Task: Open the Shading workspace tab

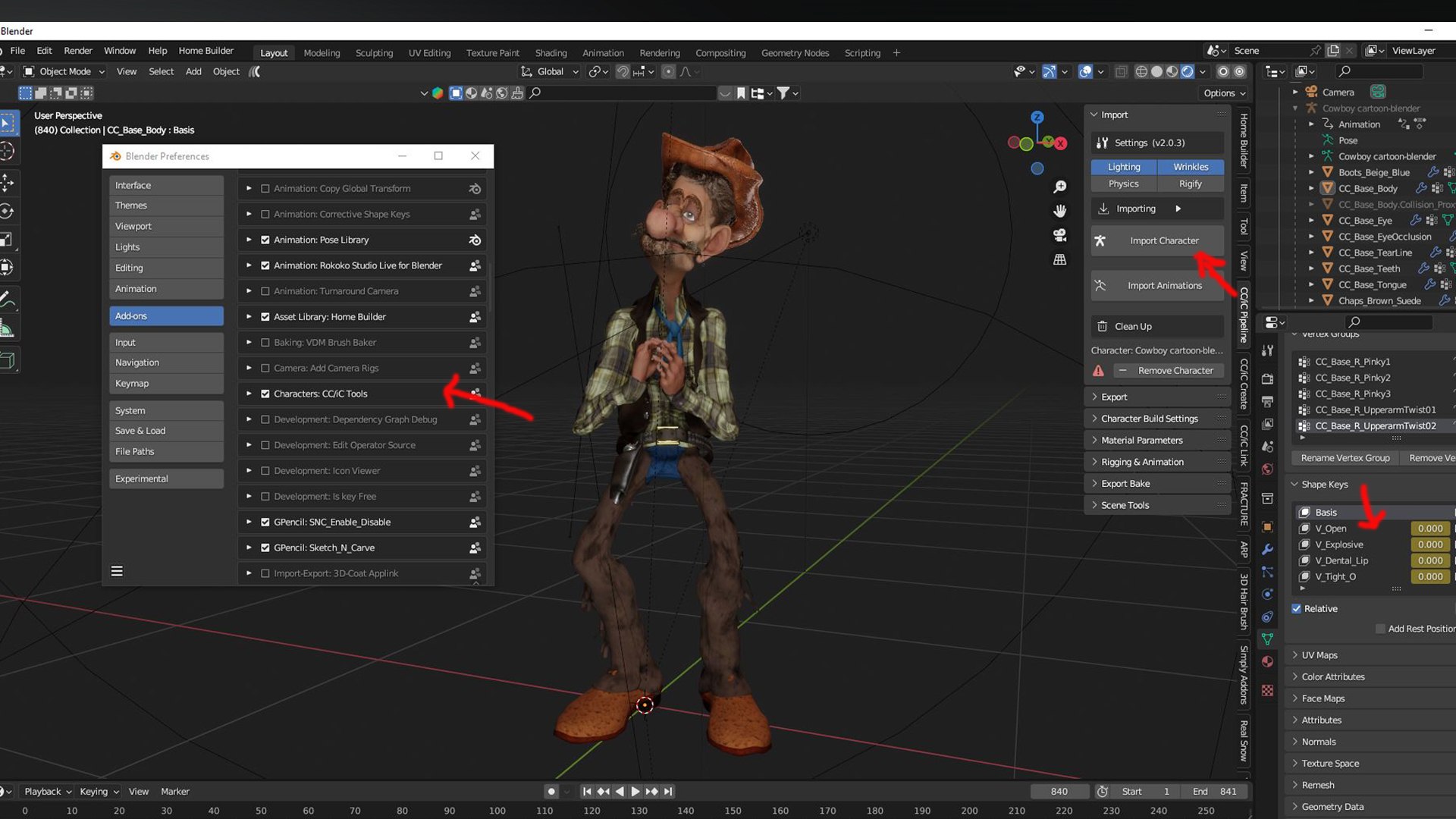Action: pyautogui.click(x=551, y=53)
